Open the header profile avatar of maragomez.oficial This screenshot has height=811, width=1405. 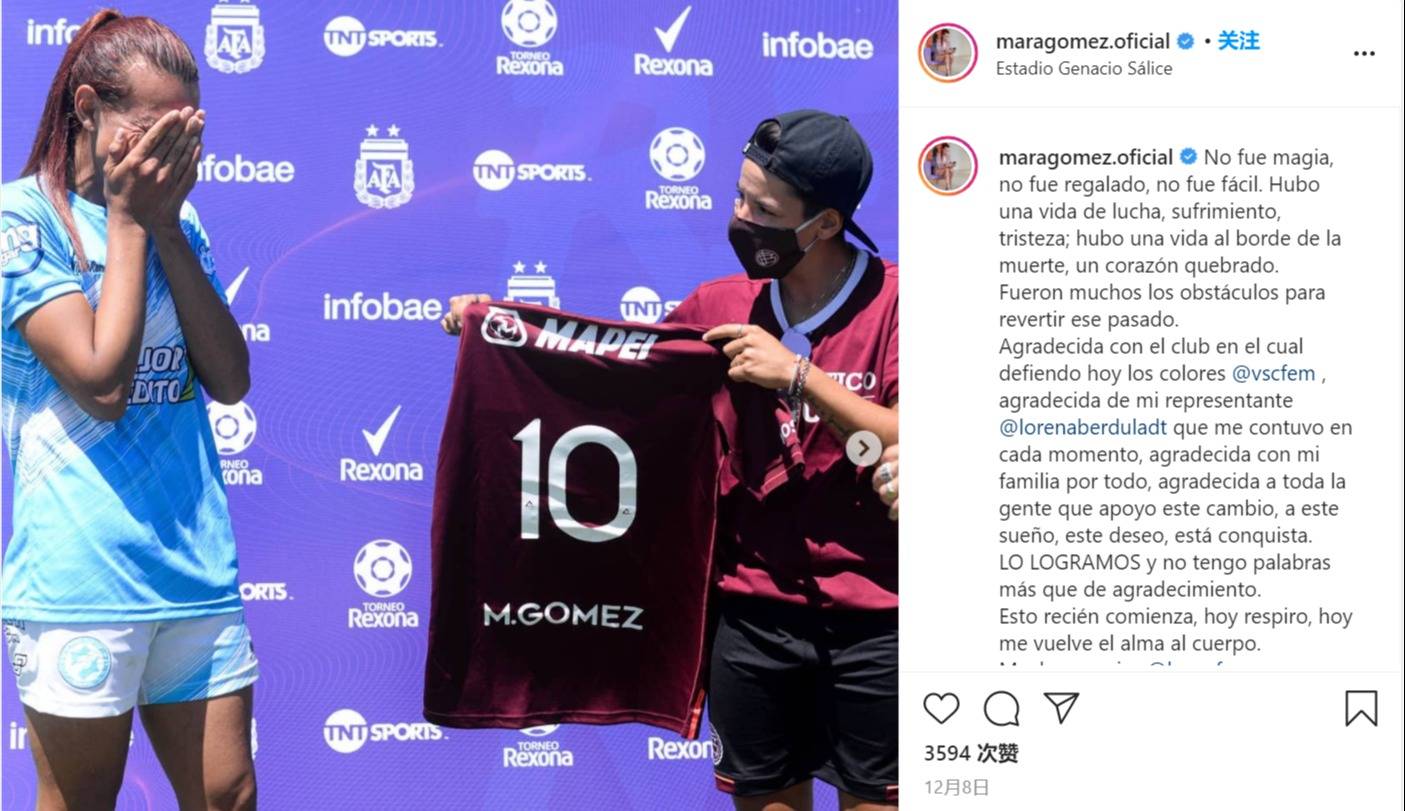[948, 53]
